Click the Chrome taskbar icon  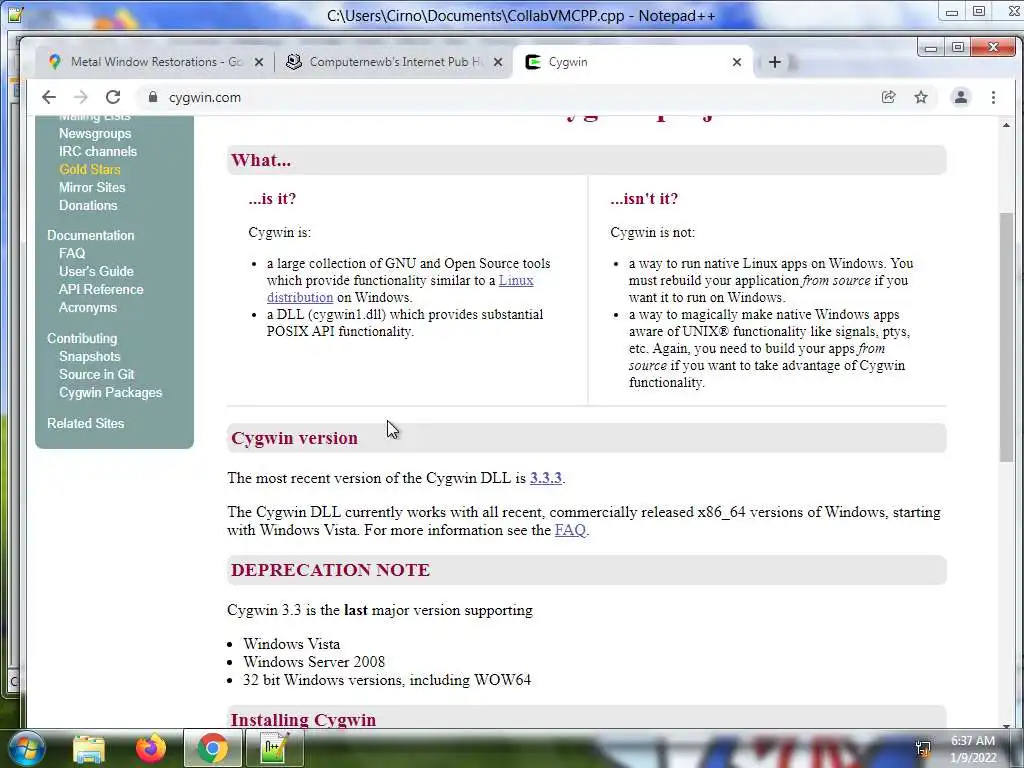[212, 748]
